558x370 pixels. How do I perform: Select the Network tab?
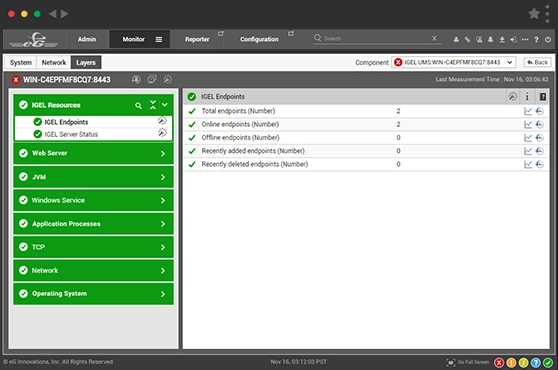point(54,63)
